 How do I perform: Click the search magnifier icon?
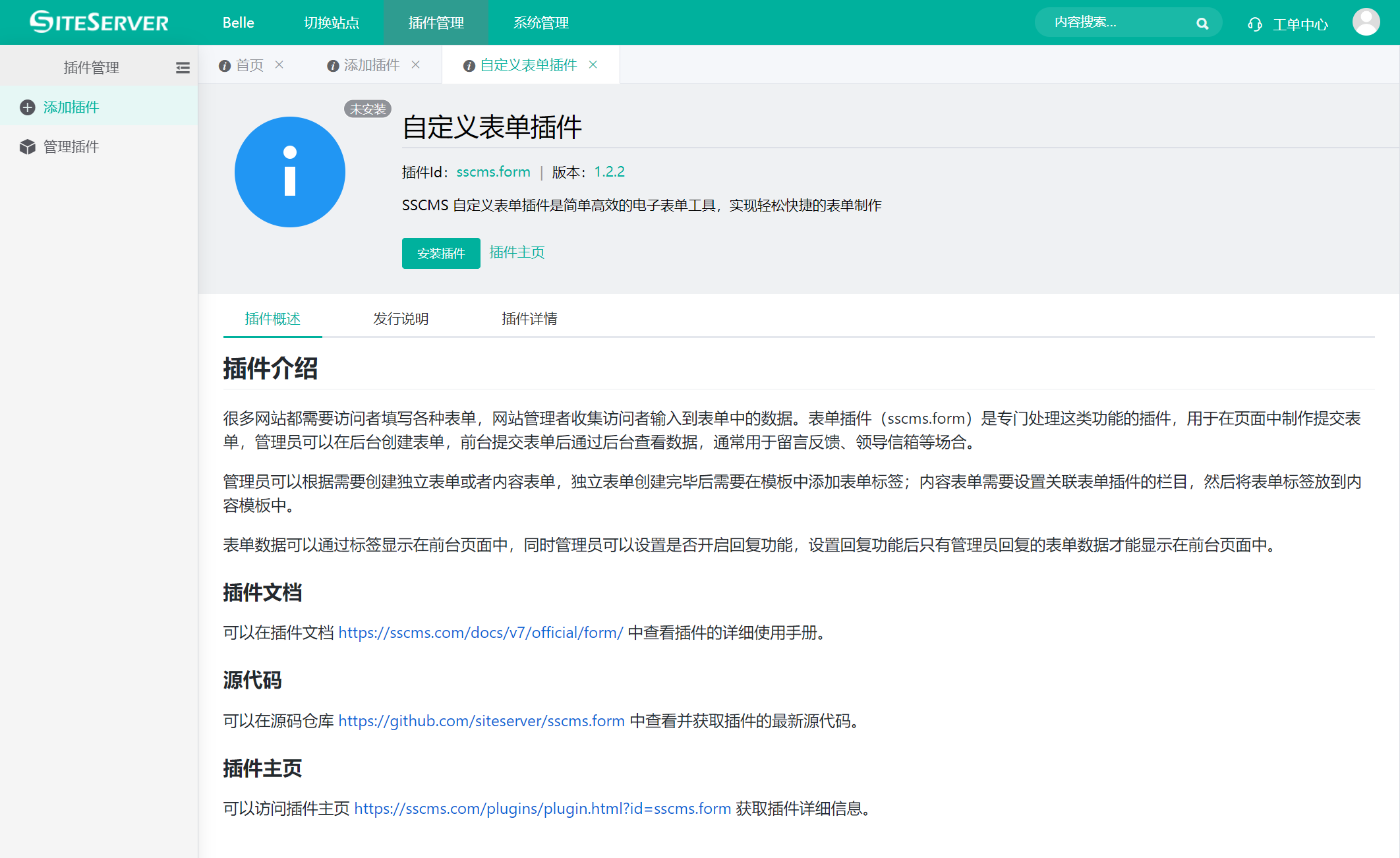(x=1202, y=24)
